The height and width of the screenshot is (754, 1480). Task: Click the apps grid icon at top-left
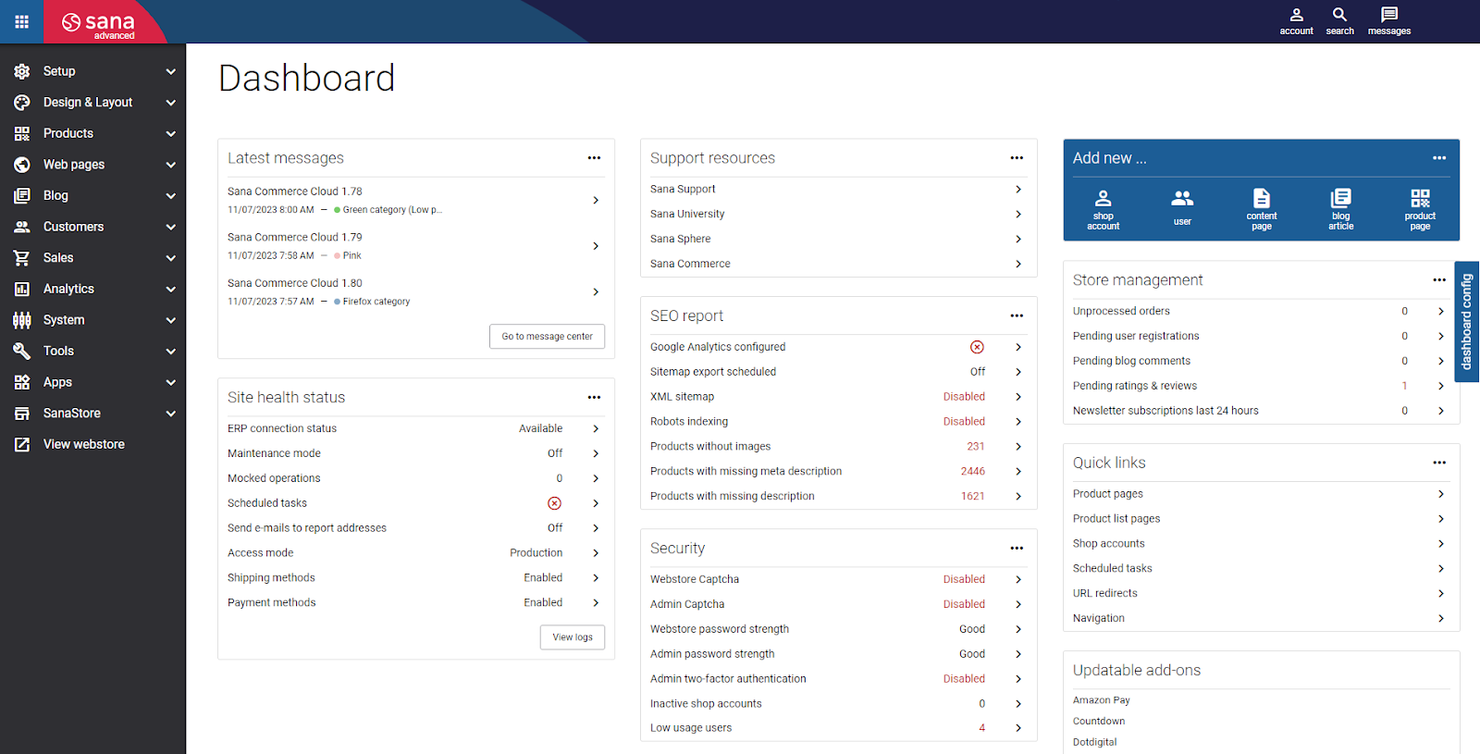pos(21,21)
